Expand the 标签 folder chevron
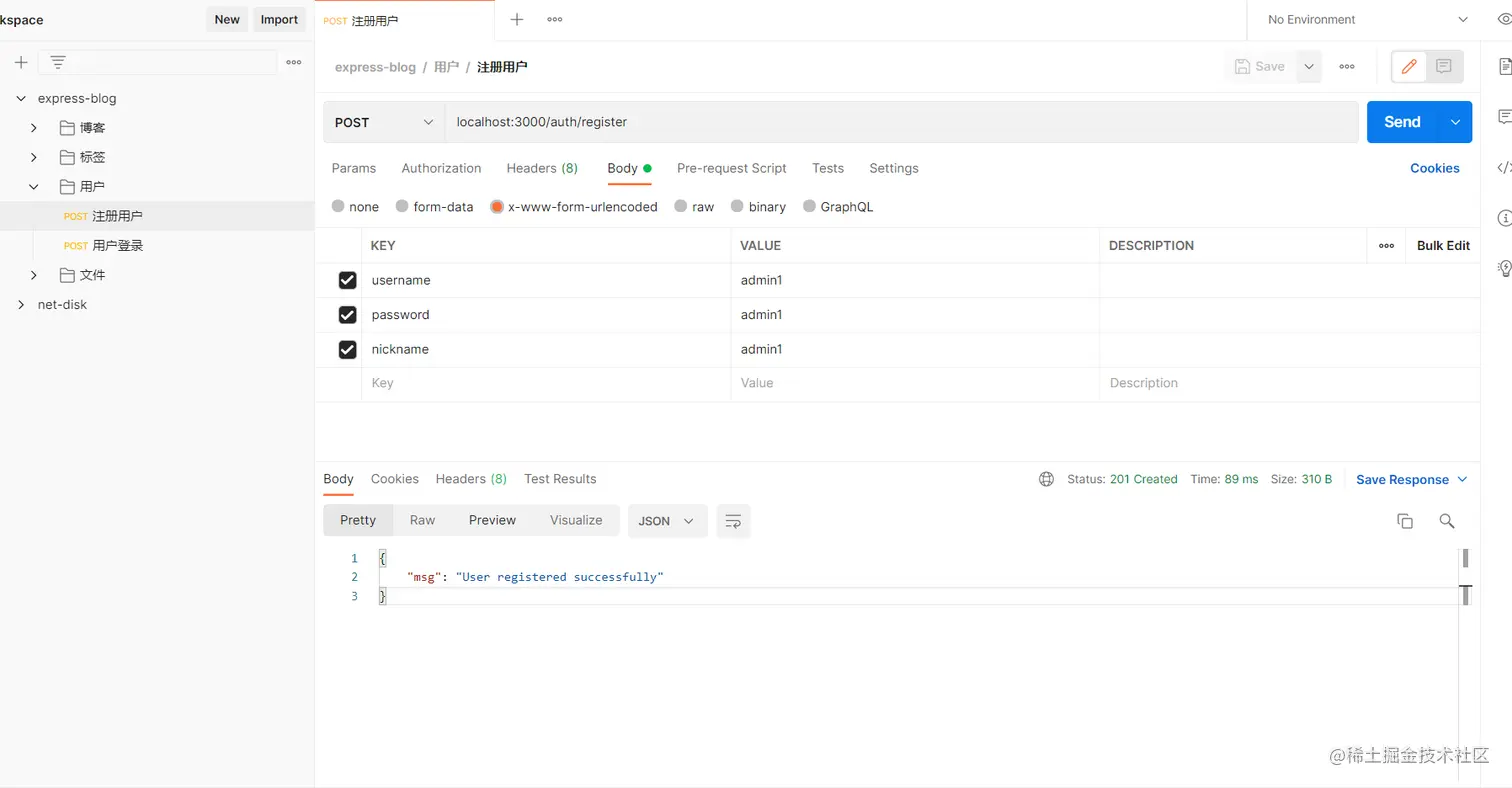1512x788 pixels. 34,157
